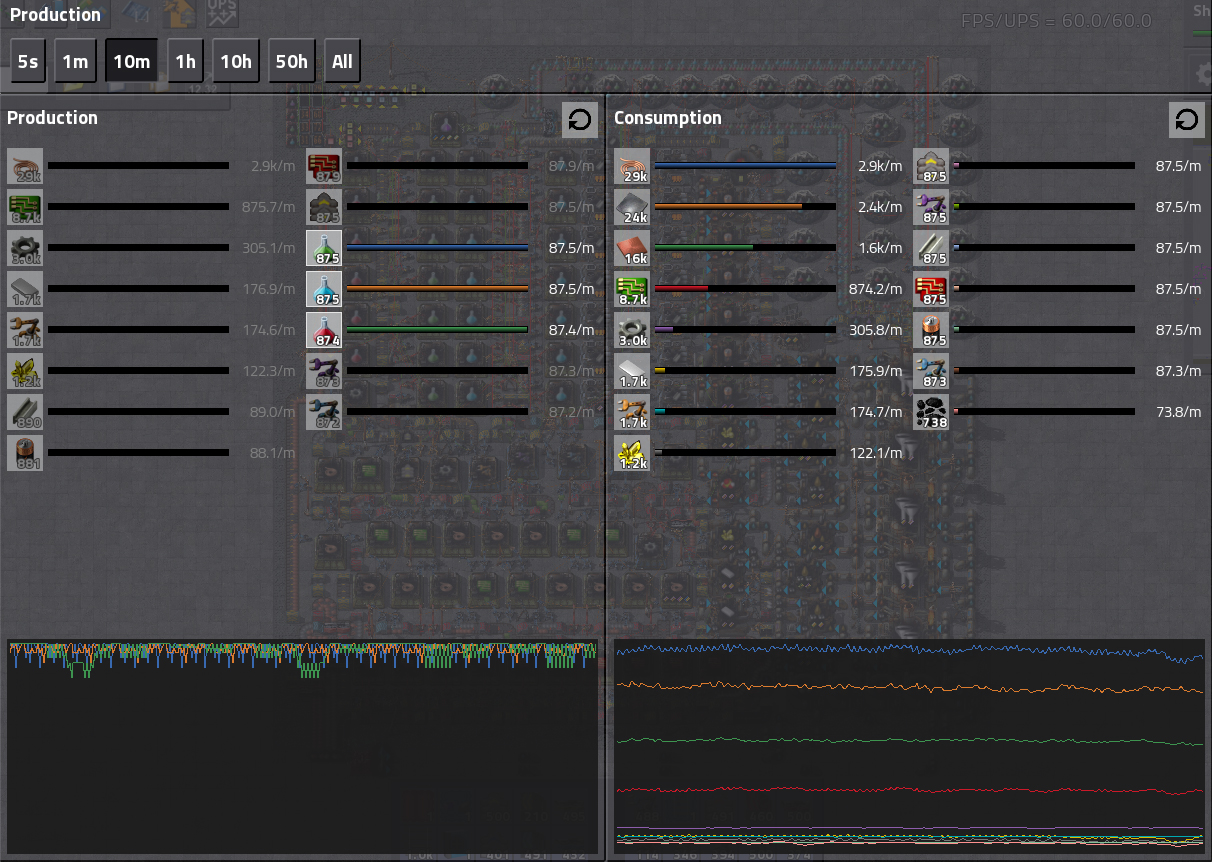Select the 10m time range
This screenshot has width=1212, height=862.
tap(131, 62)
